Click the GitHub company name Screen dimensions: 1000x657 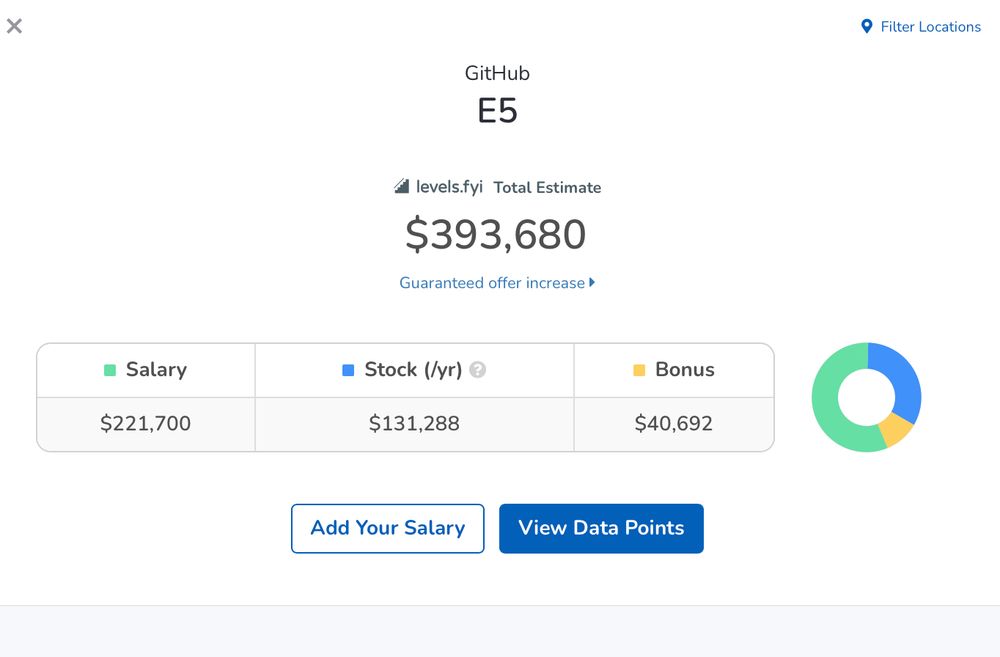[497, 73]
